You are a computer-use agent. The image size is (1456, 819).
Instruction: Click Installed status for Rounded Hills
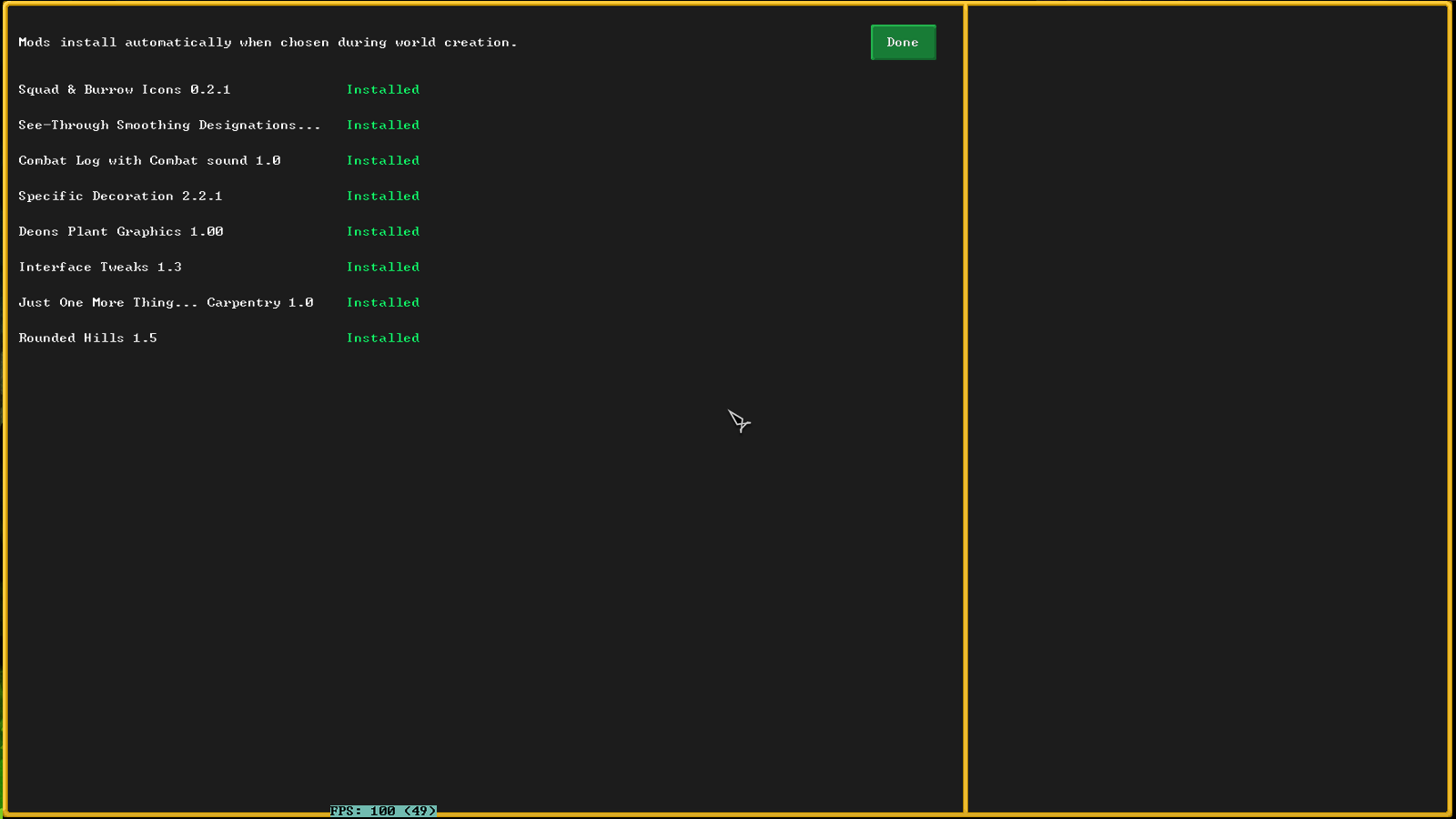[383, 338]
